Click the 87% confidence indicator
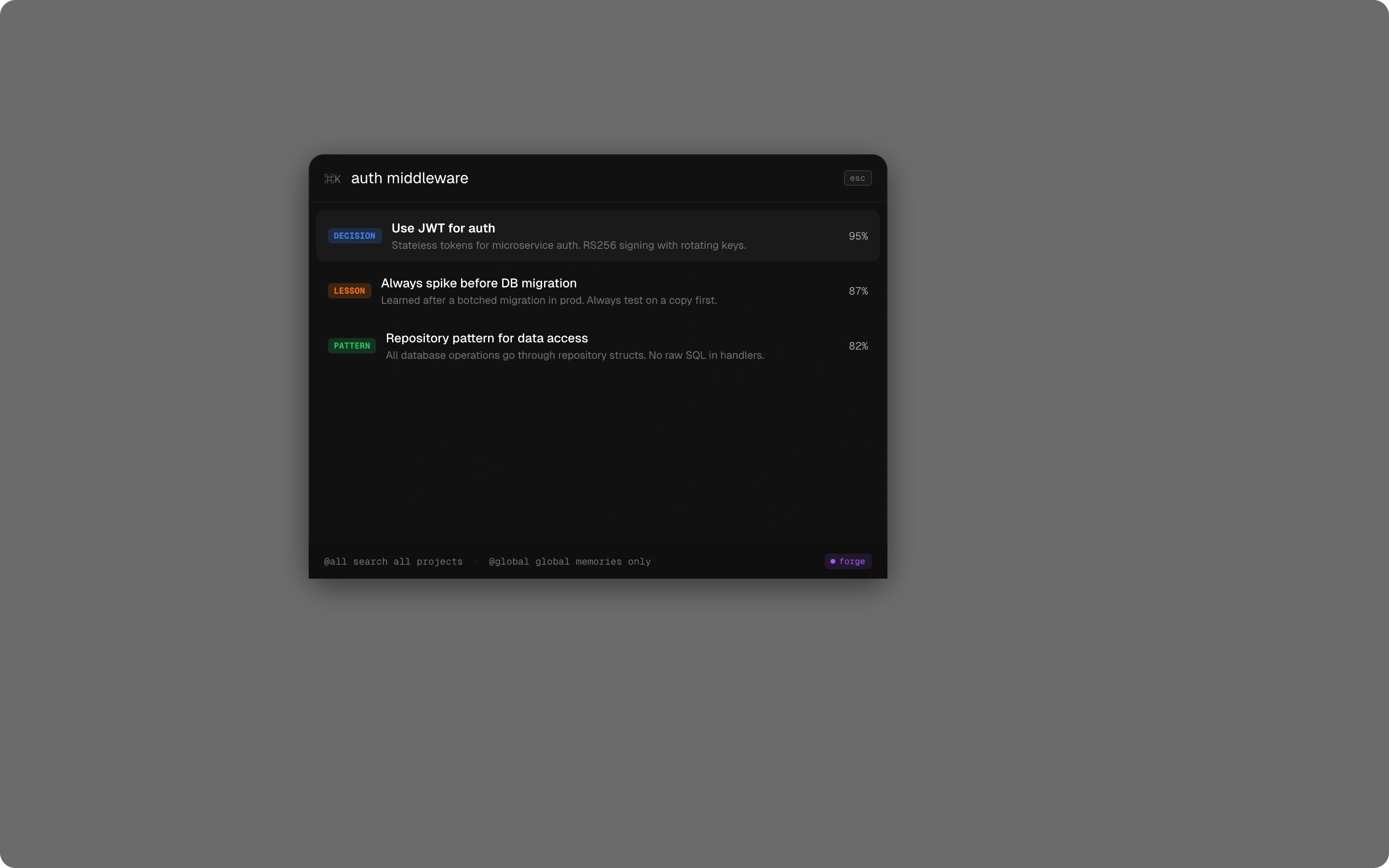1389x868 pixels. click(858, 290)
